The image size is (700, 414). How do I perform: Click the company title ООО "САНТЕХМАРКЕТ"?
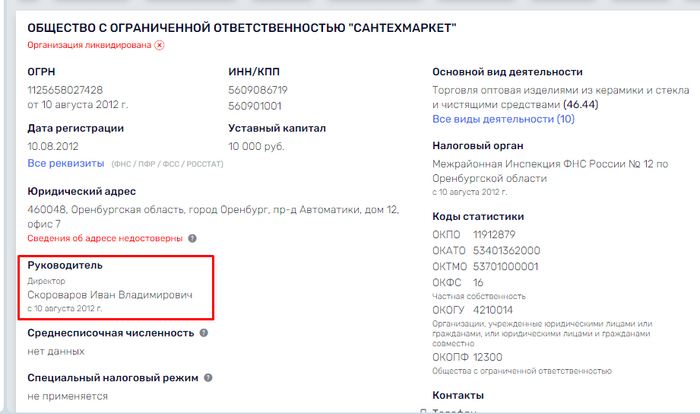242,28
